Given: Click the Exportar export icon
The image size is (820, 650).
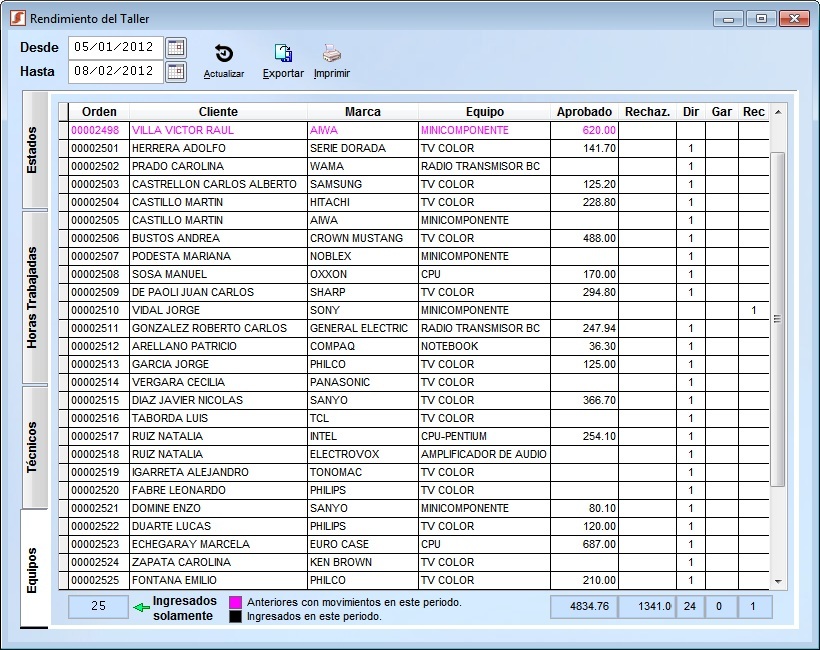Looking at the screenshot, I should (x=283, y=54).
